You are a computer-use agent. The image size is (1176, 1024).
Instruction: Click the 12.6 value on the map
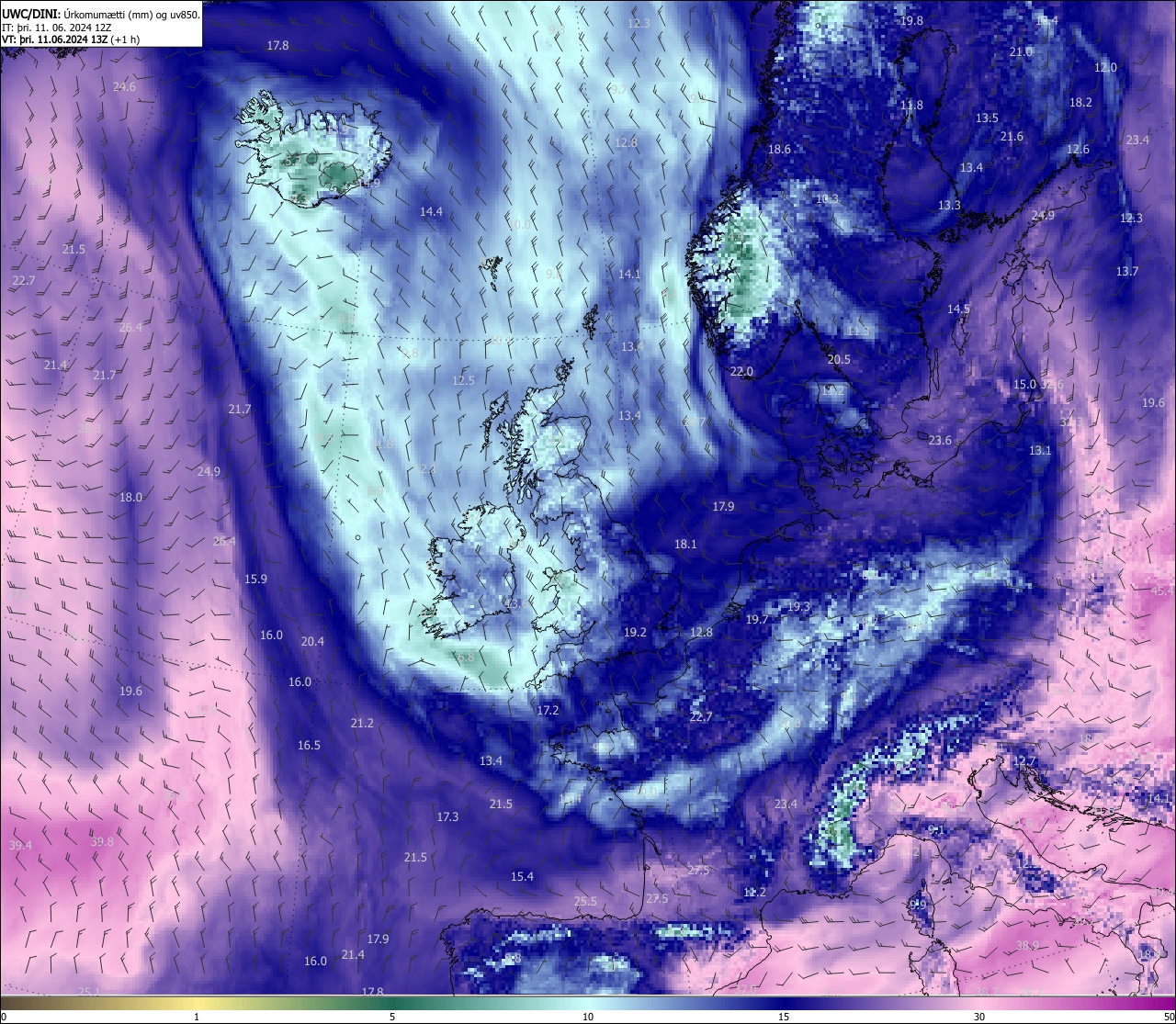pyautogui.click(x=1078, y=149)
